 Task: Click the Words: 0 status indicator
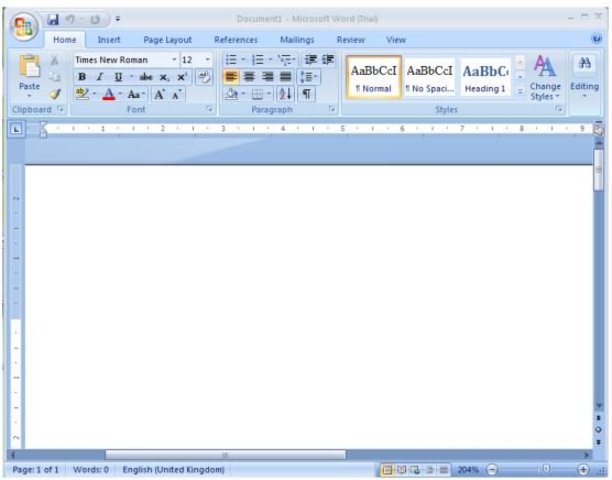(91, 469)
